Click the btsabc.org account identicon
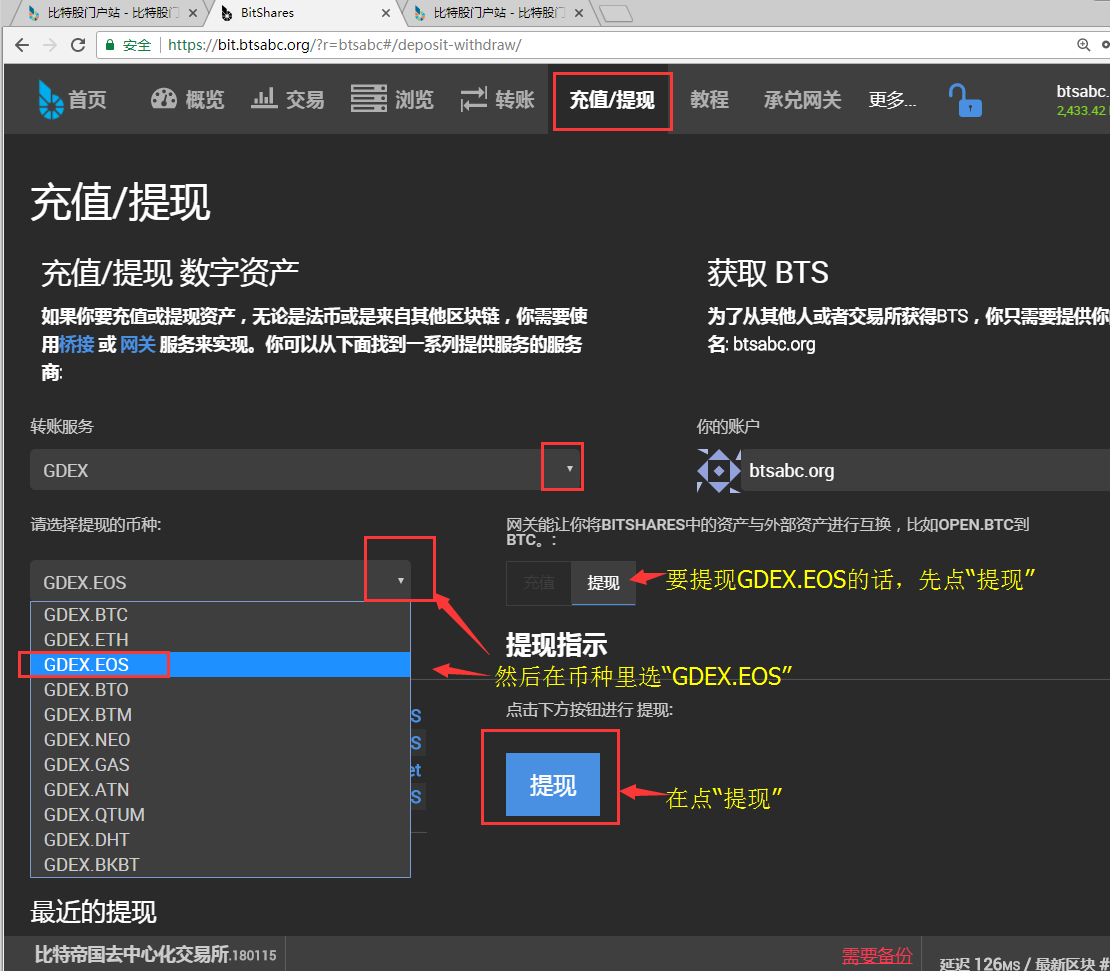 [718, 471]
